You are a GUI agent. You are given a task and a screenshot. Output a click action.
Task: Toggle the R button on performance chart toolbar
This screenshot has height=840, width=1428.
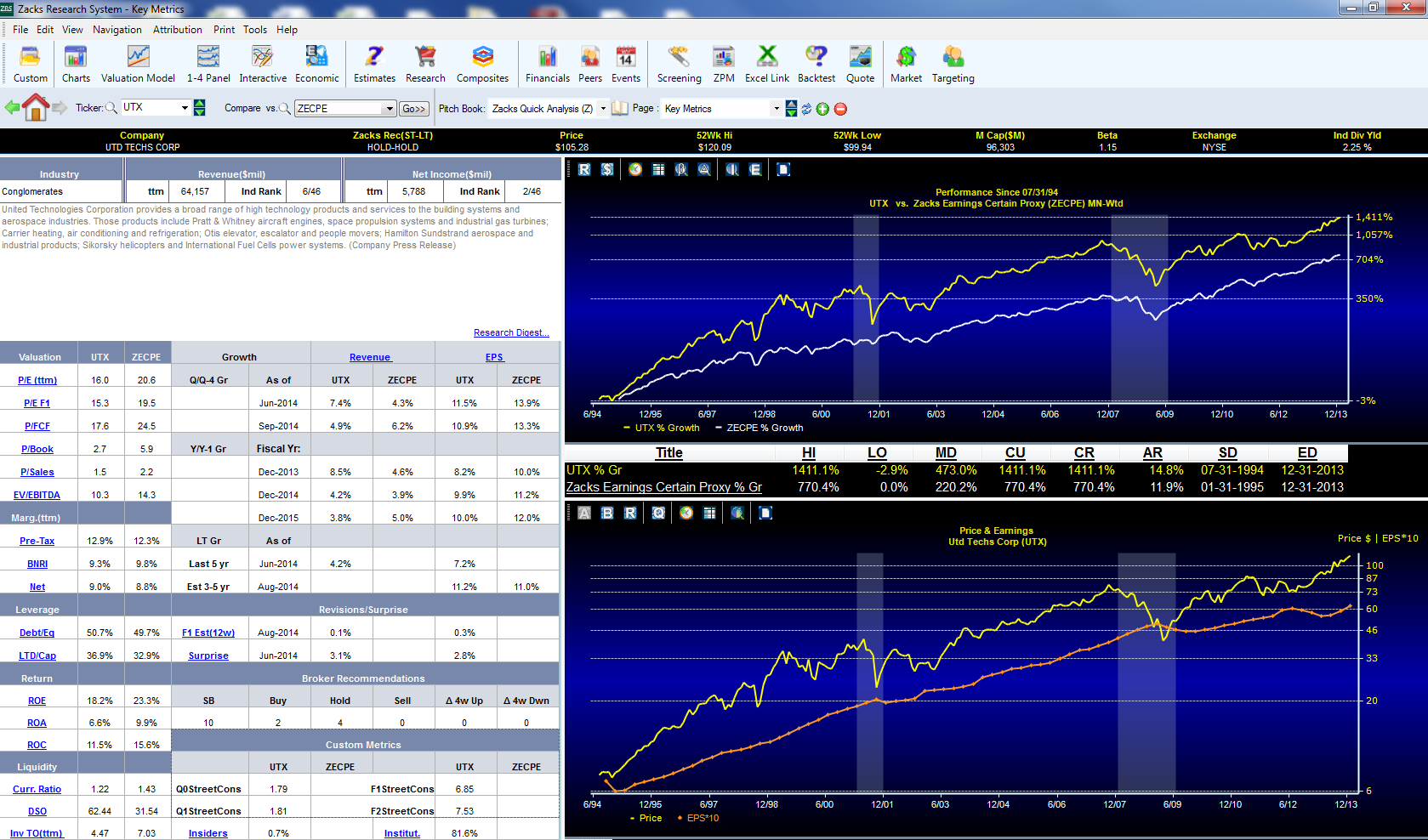point(584,169)
